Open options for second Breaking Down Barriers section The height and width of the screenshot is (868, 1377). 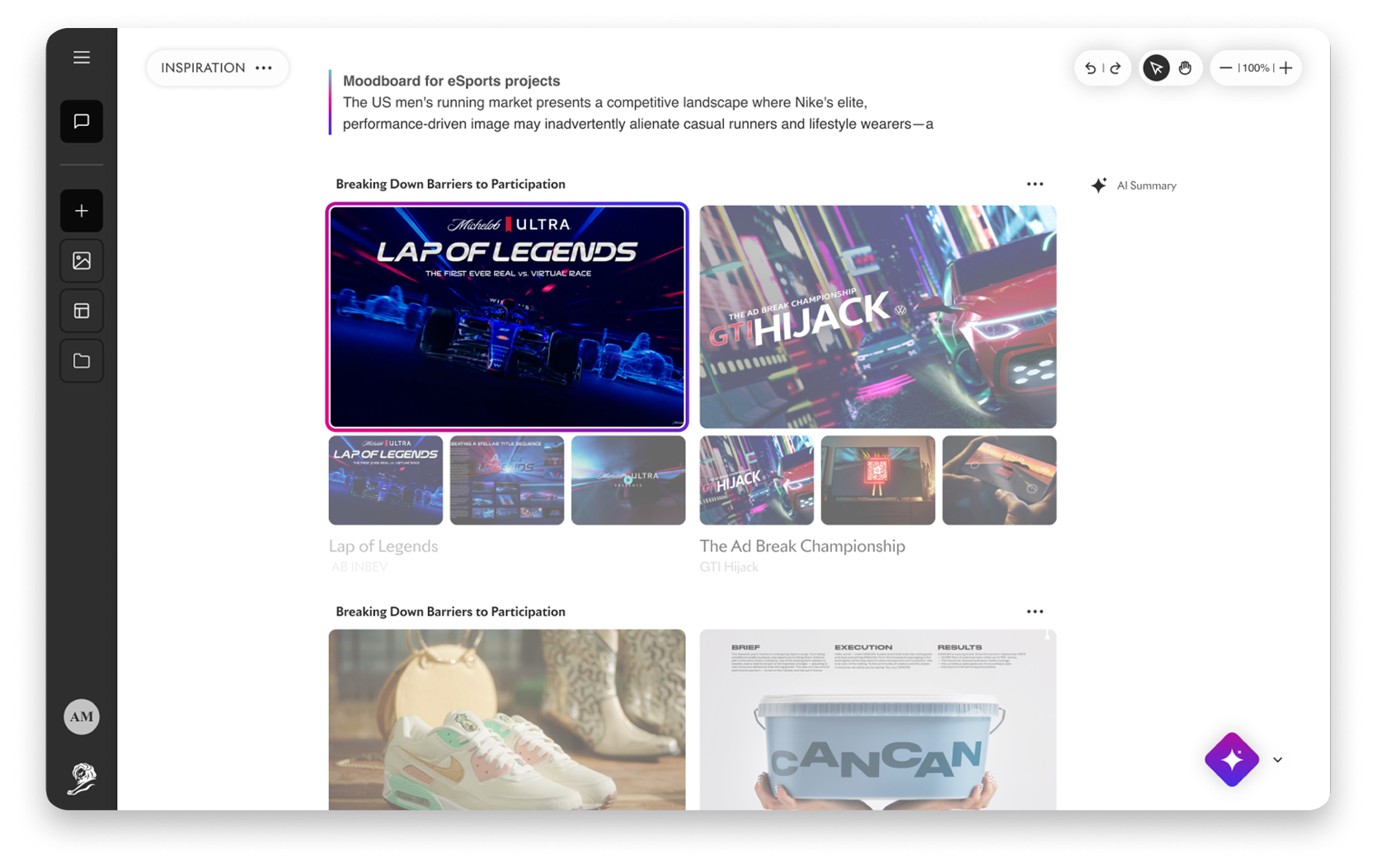pyautogui.click(x=1035, y=612)
